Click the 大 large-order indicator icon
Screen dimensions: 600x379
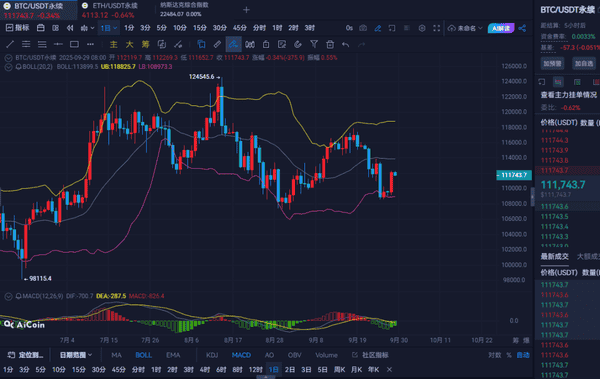[130, 44]
